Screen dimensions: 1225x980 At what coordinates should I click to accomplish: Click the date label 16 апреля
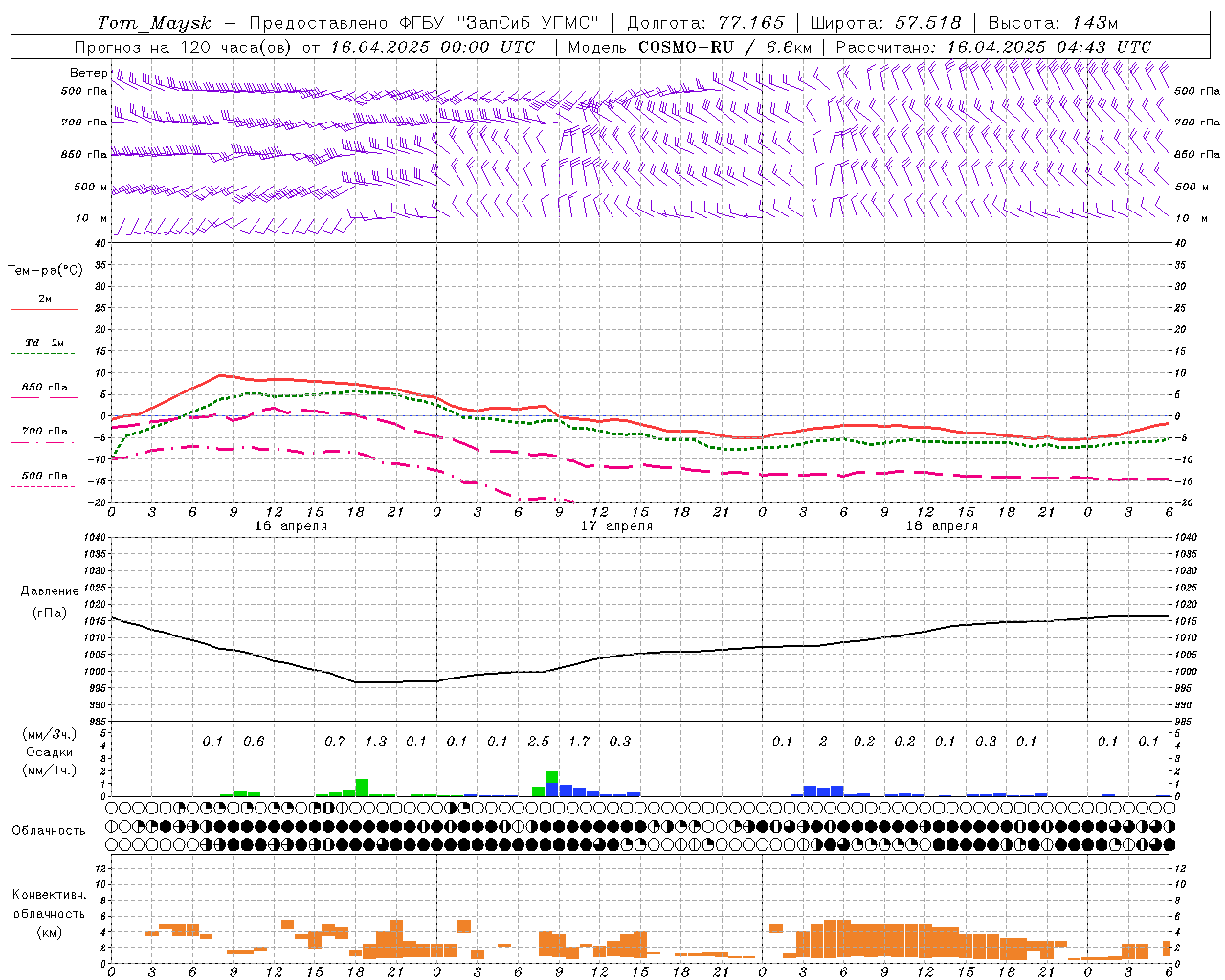click(291, 526)
